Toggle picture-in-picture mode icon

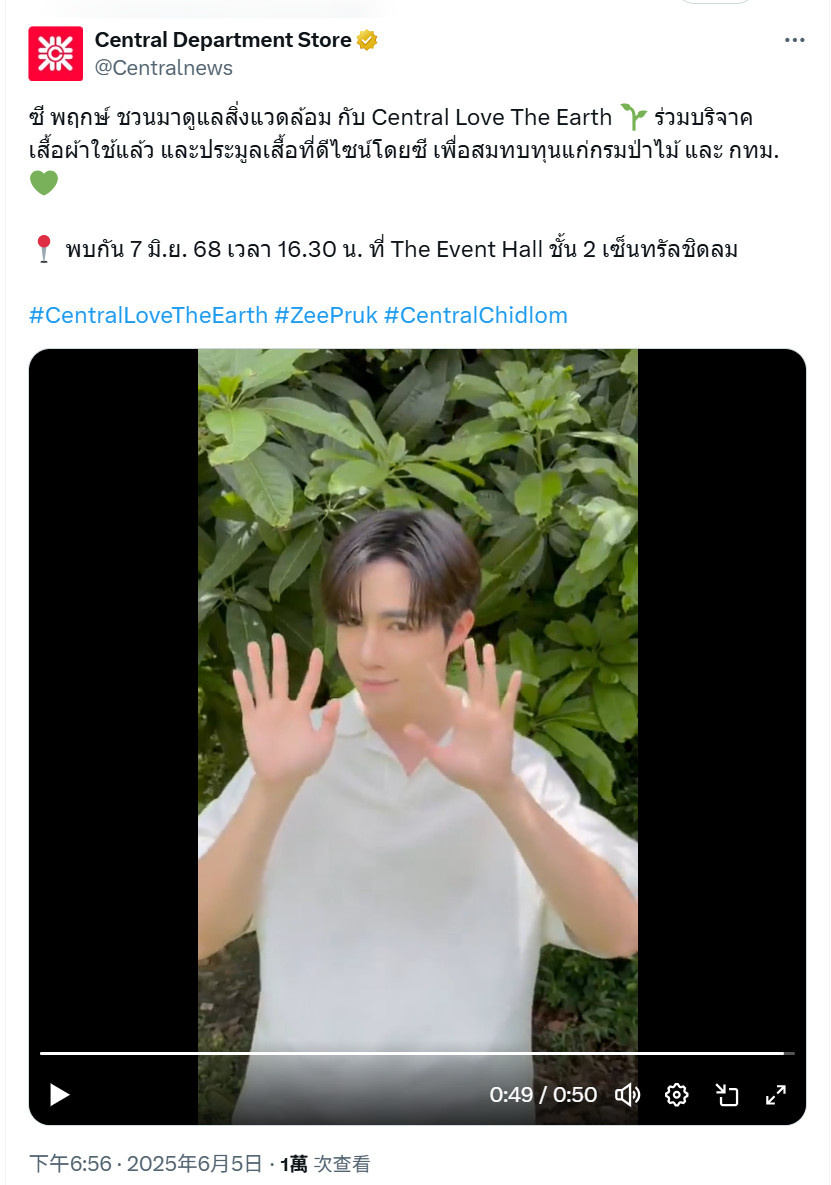click(726, 1094)
